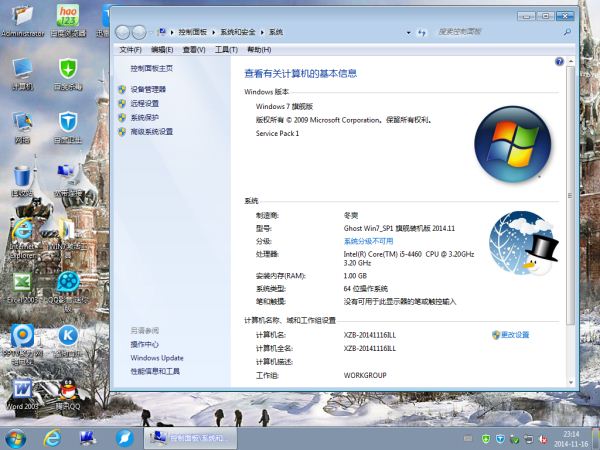The image size is (600, 450).
Task: Launch Word 2003 desktop shortcut
Action: point(22,394)
